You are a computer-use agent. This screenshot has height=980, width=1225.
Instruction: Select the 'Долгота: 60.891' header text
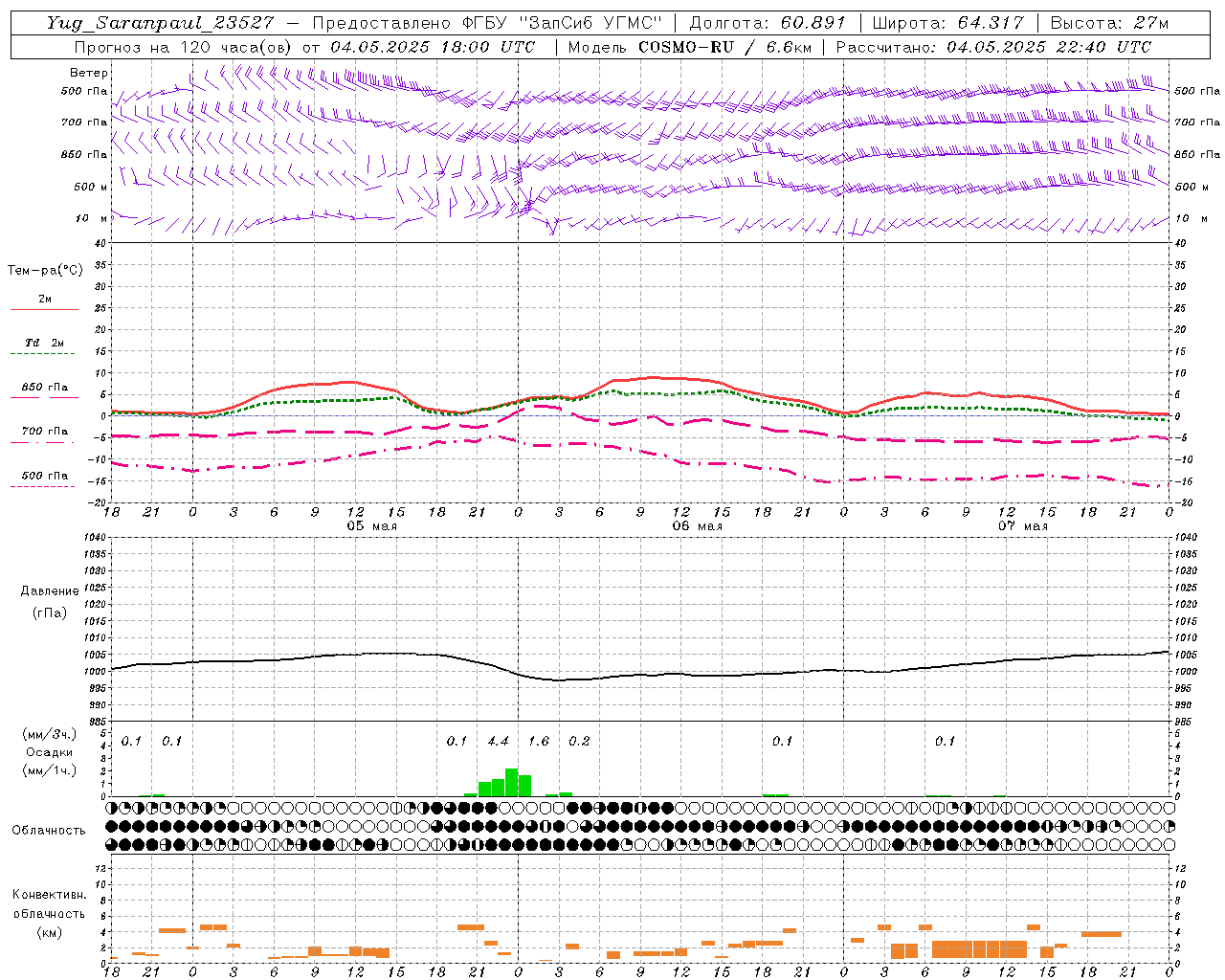768,23
